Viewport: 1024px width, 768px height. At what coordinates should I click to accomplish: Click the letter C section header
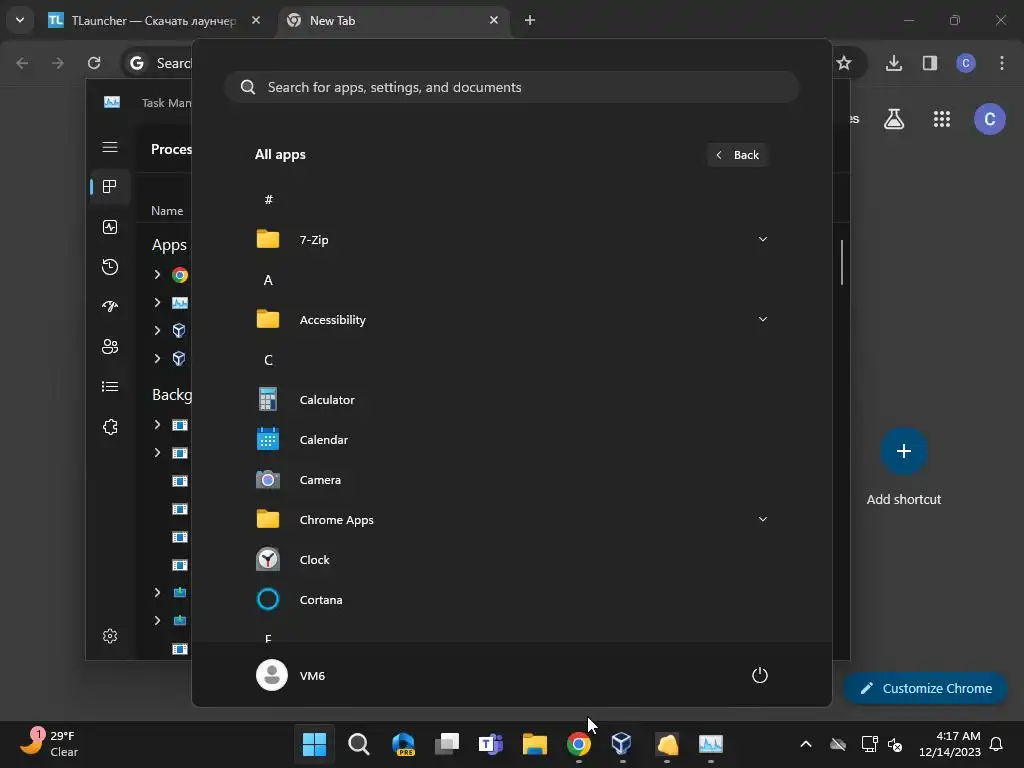click(268, 360)
